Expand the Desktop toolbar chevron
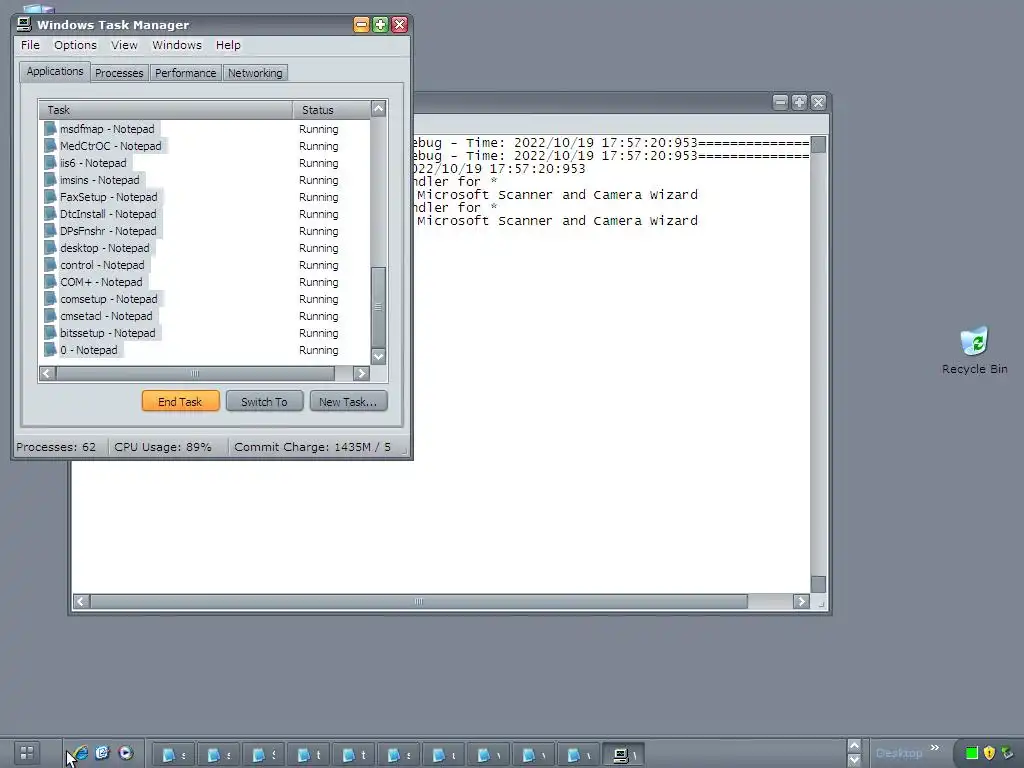Viewport: 1024px width, 768px height. click(x=935, y=748)
